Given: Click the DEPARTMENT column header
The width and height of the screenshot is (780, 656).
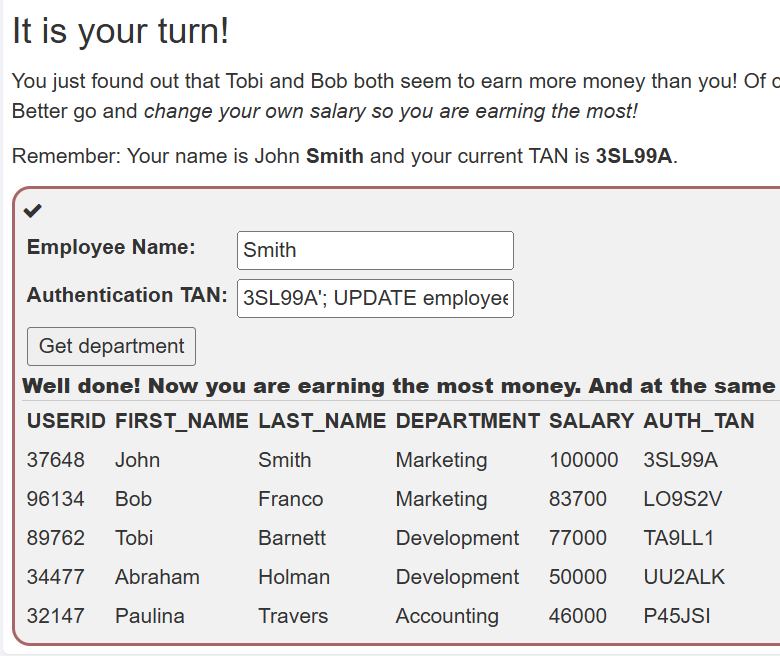Looking at the screenshot, I should pos(467,421).
